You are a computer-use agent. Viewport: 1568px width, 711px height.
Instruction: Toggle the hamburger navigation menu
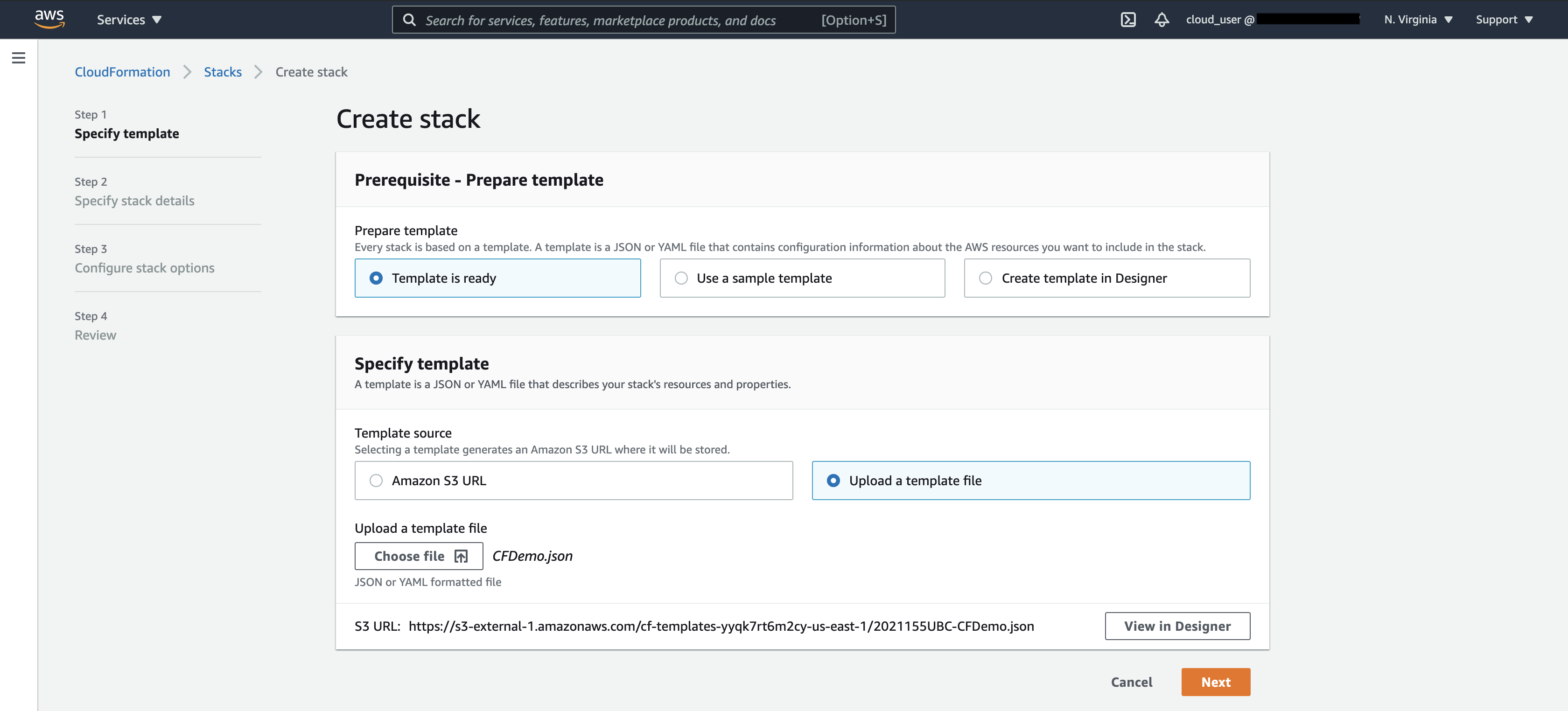pyautogui.click(x=19, y=58)
